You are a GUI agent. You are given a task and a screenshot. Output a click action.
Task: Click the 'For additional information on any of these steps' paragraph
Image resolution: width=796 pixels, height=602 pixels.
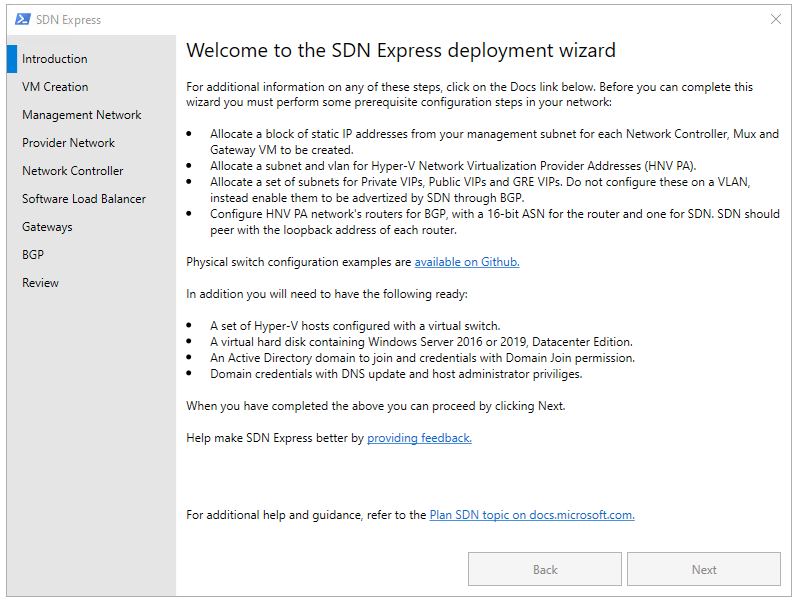pos(470,94)
